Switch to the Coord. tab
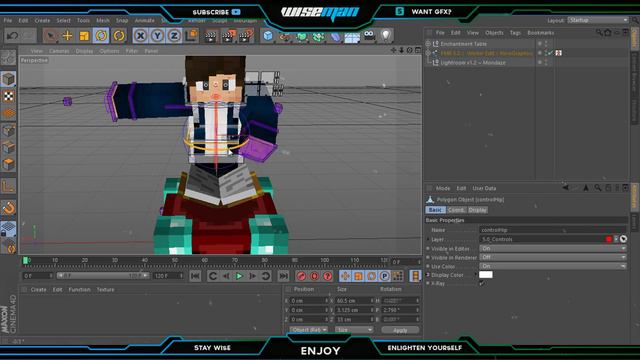 (456, 210)
